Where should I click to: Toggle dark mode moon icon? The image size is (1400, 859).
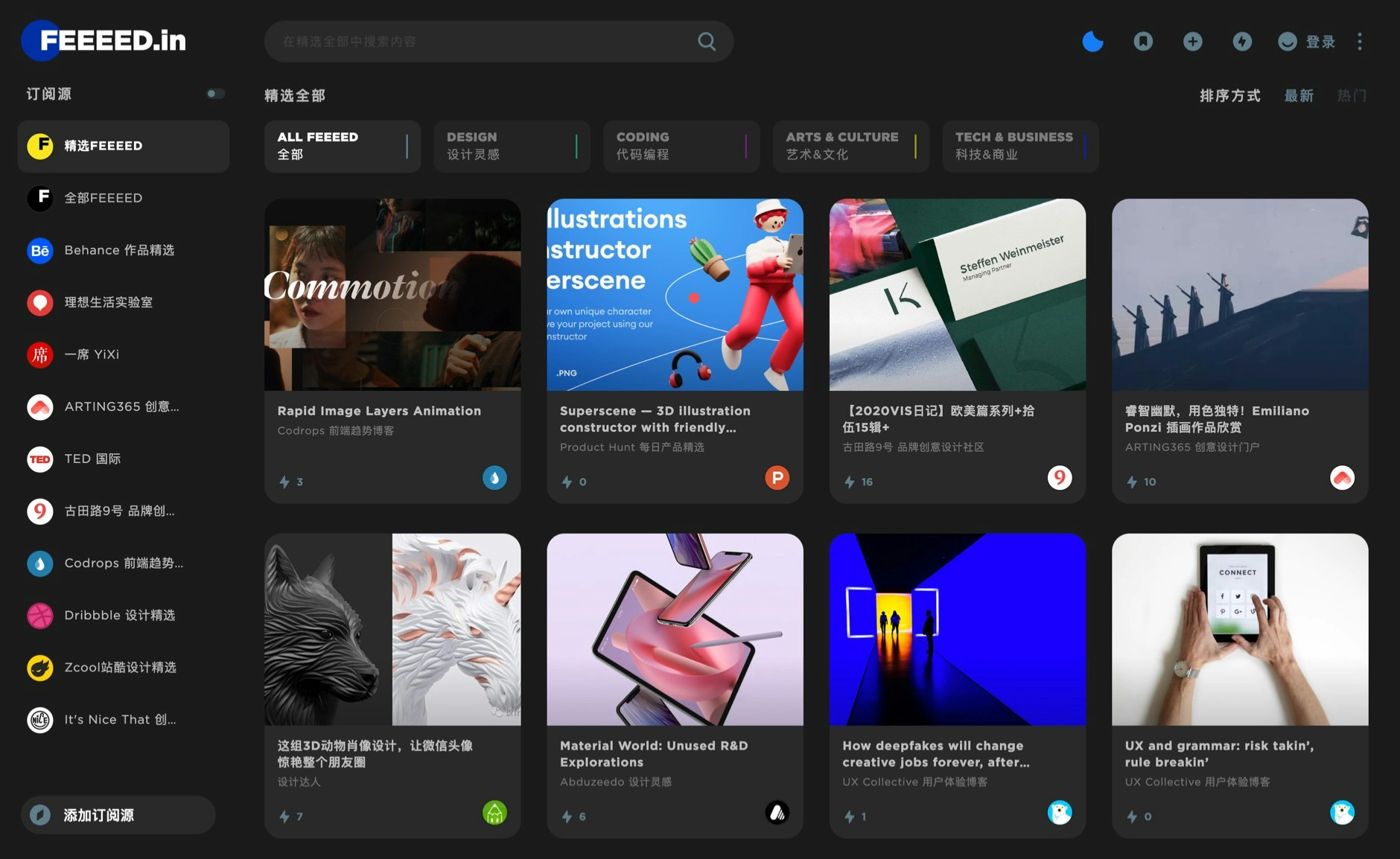point(1092,42)
